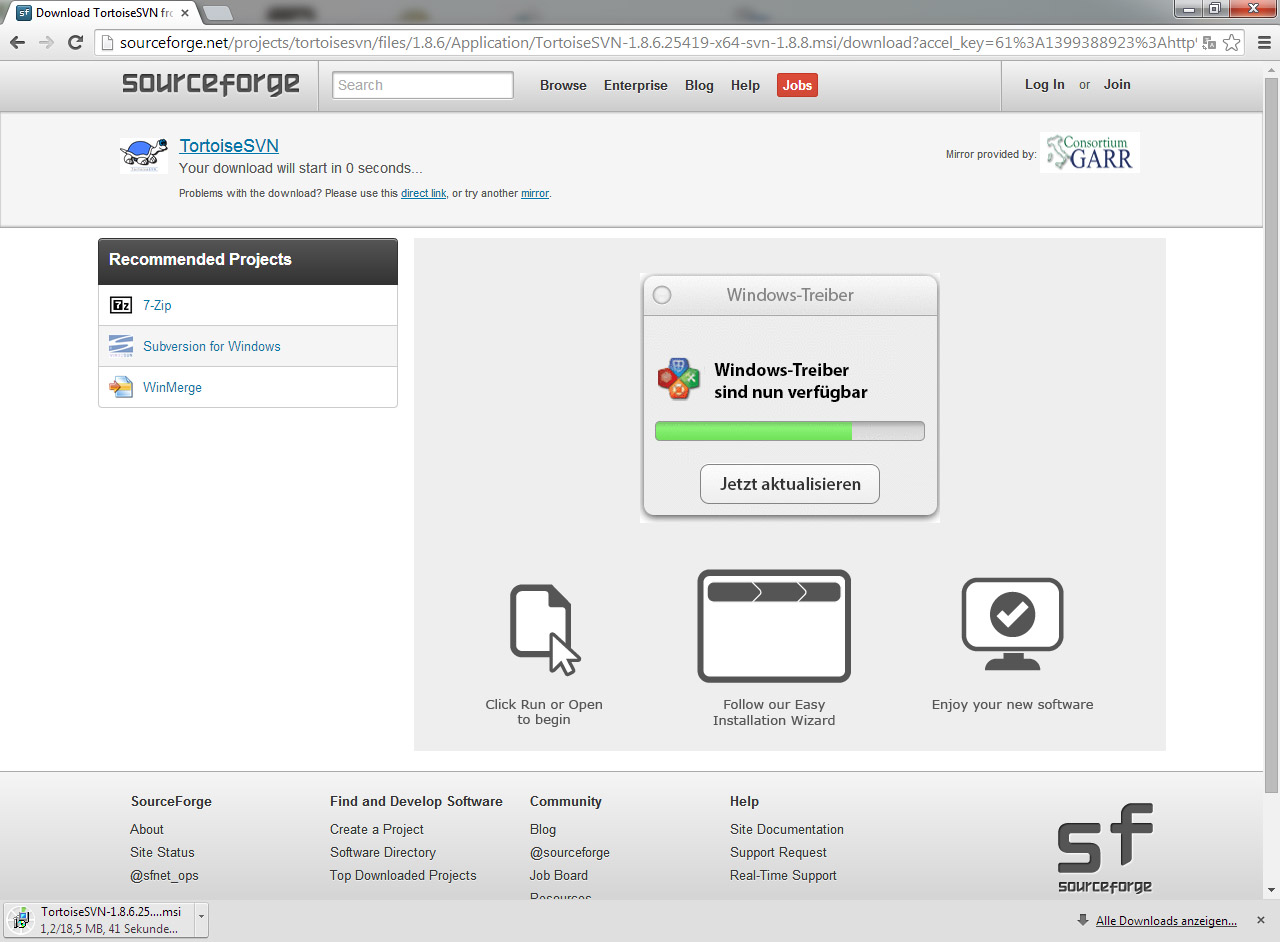Open the TortoiseSVN project title link
1280x942 pixels.
tap(229, 146)
